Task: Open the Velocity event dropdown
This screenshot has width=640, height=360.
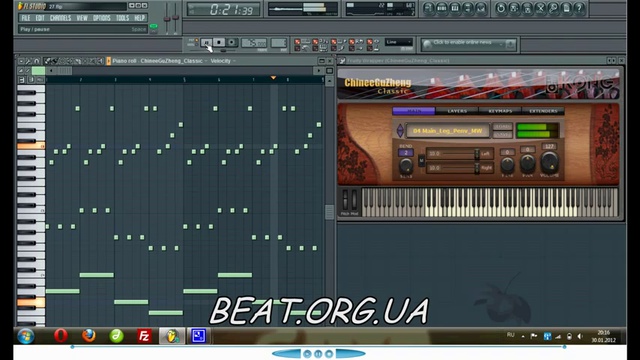Action: [223, 61]
